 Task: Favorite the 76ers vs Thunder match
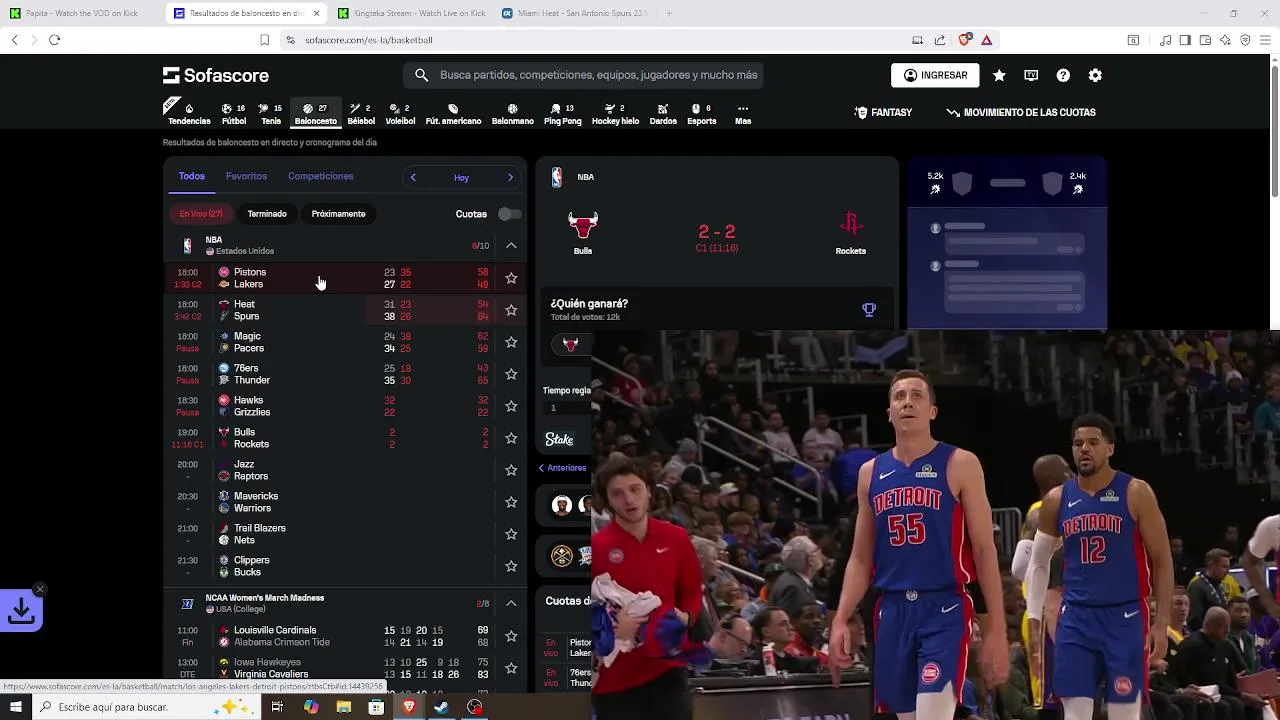[x=511, y=374]
